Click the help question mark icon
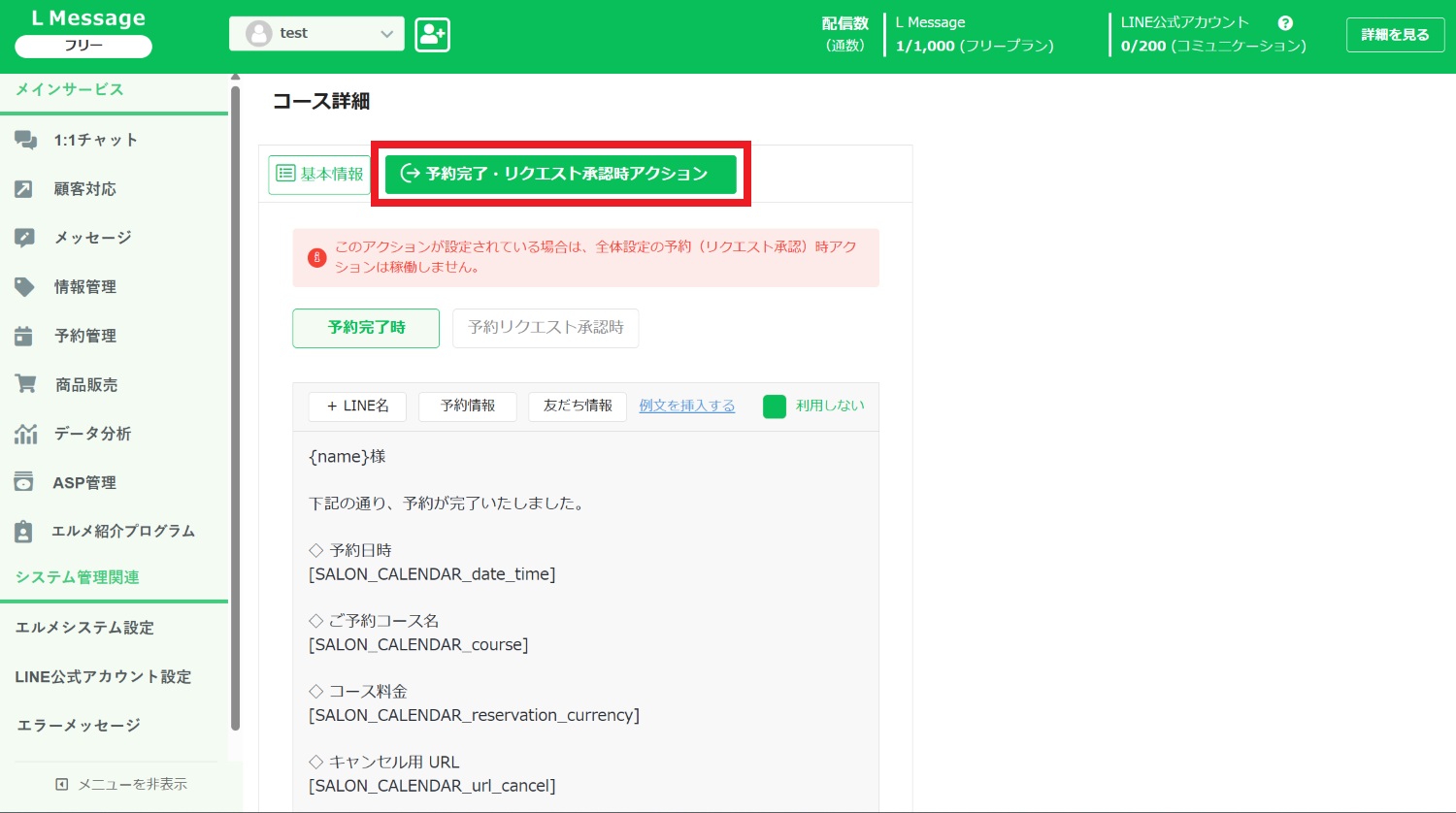Viewport: 1456px width, 813px height. 1285,23
